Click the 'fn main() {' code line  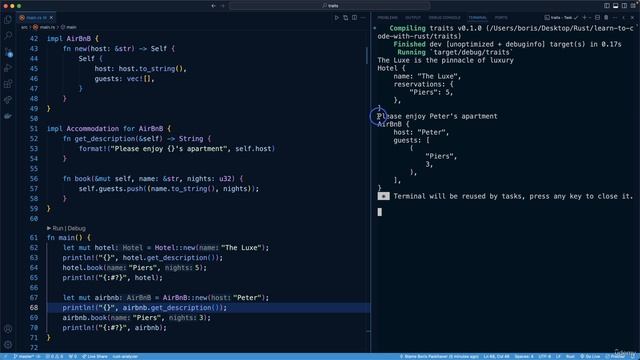click(69, 238)
